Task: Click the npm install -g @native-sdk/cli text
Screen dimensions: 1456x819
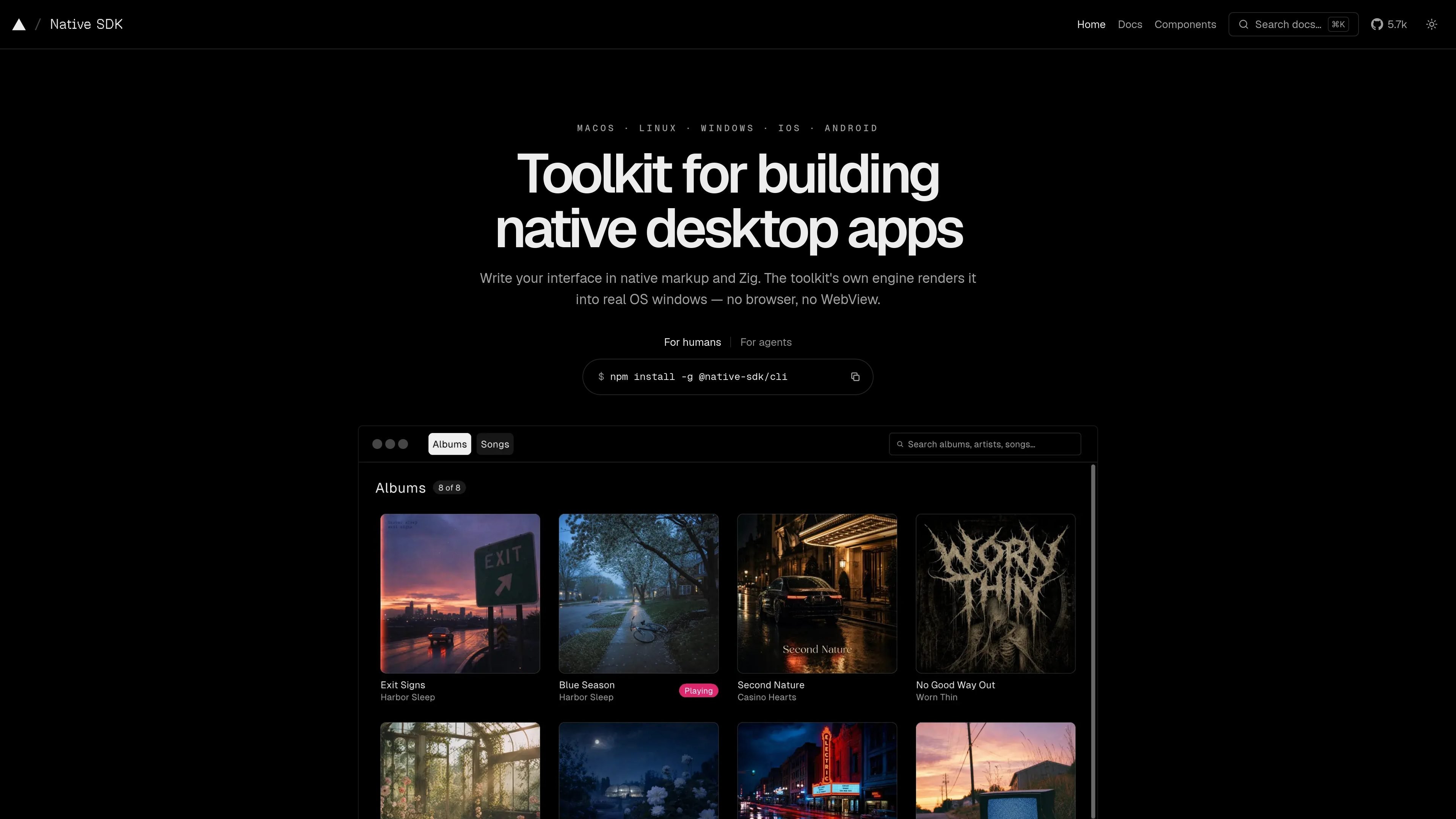Action: 698,377
